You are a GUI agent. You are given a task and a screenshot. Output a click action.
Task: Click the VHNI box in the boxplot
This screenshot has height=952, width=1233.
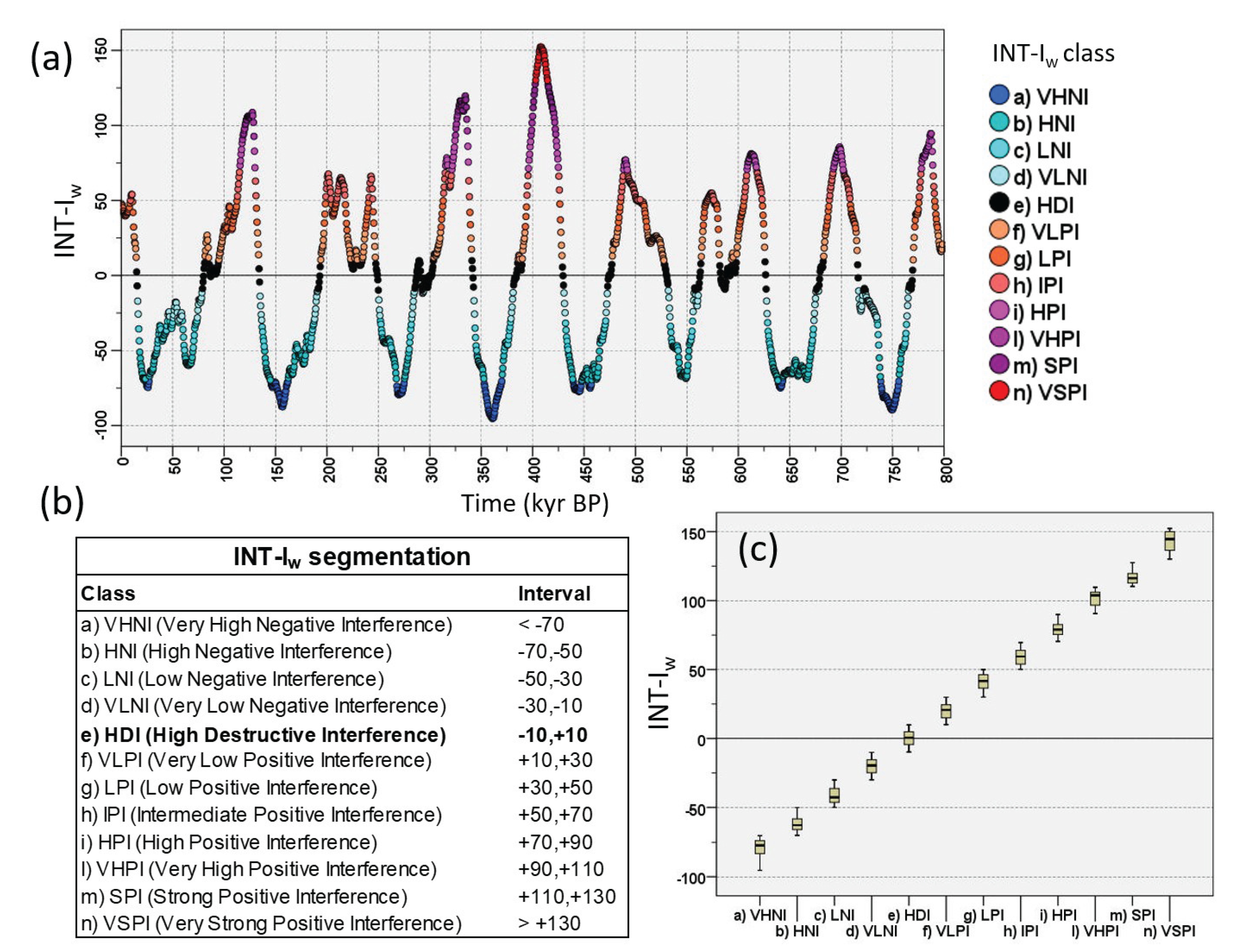[x=760, y=847]
